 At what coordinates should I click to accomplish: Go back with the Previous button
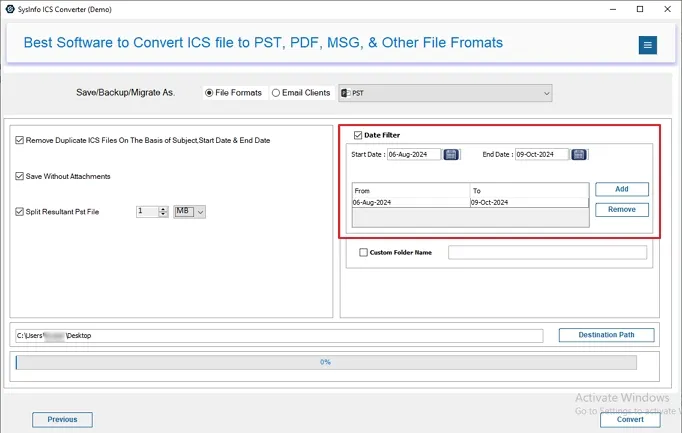(62, 420)
